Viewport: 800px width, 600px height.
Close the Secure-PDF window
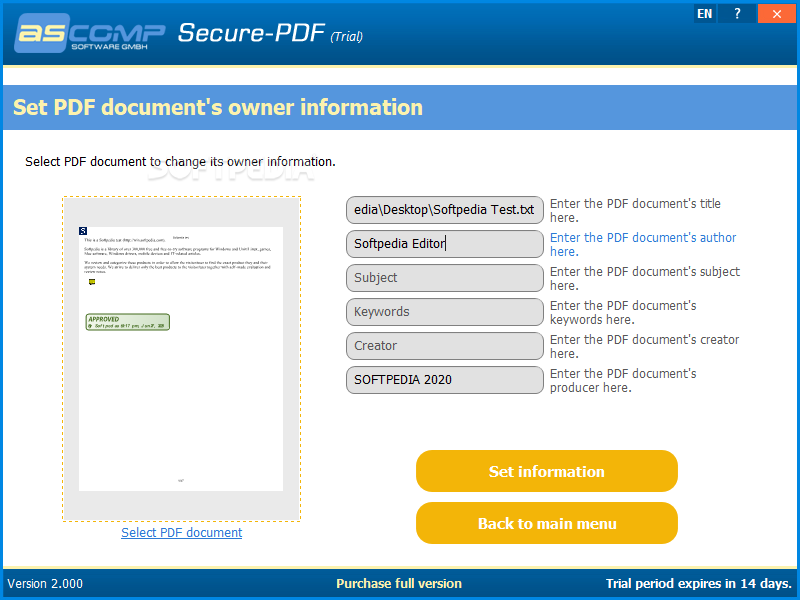(x=776, y=14)
